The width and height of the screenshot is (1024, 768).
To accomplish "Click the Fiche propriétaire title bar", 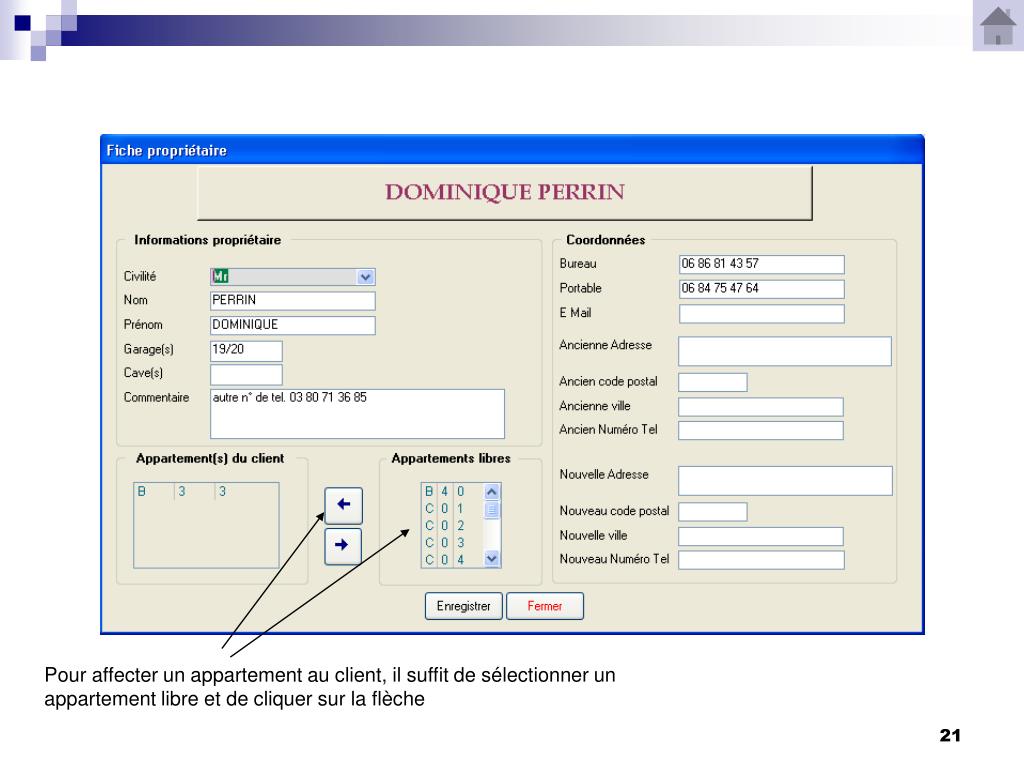I will (x=512, y=150).
